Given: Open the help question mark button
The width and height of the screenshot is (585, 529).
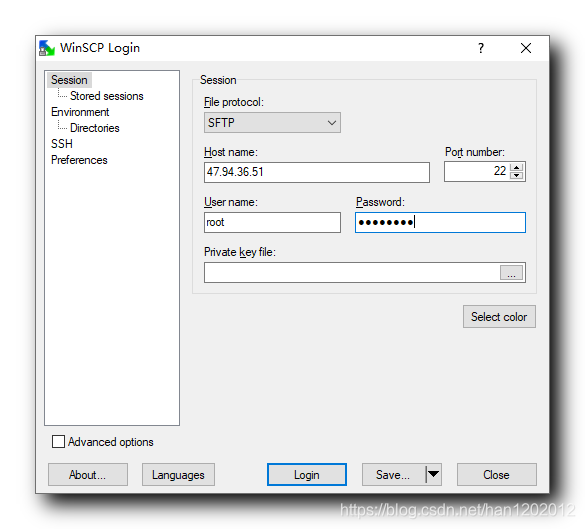Looking at the screenshot, I should (x=481, y=48).
